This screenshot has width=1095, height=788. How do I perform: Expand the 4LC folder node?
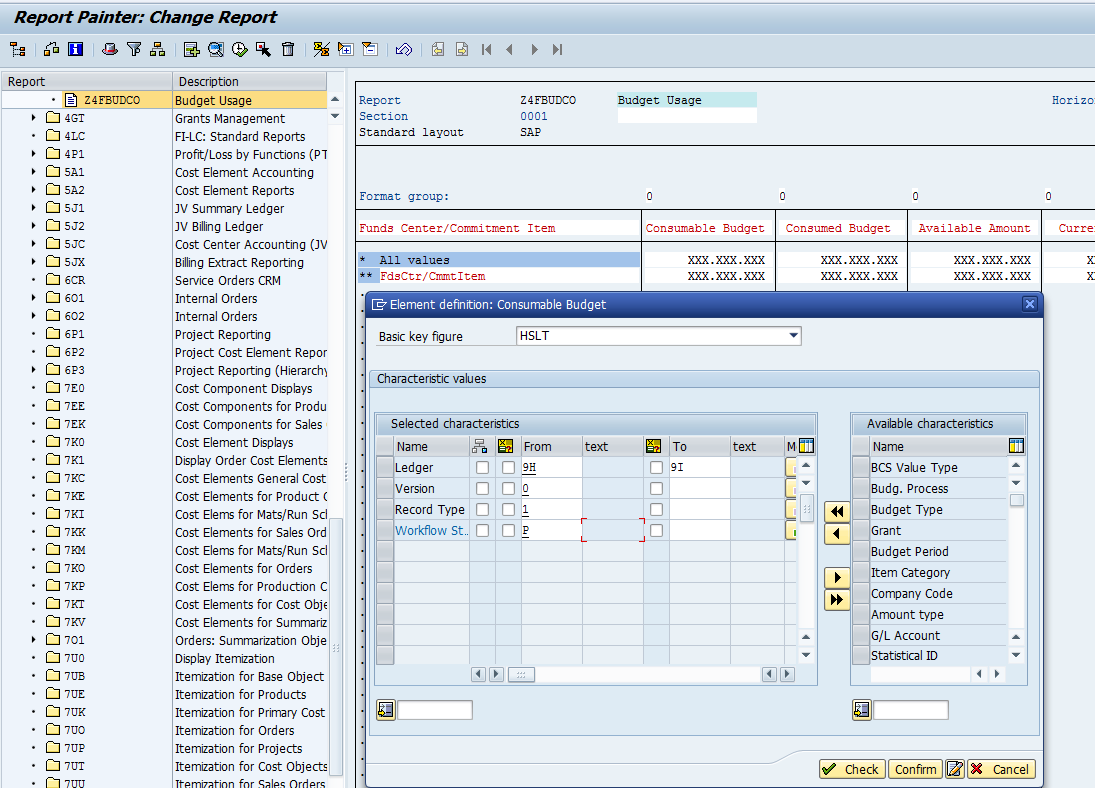click(34, 136)
